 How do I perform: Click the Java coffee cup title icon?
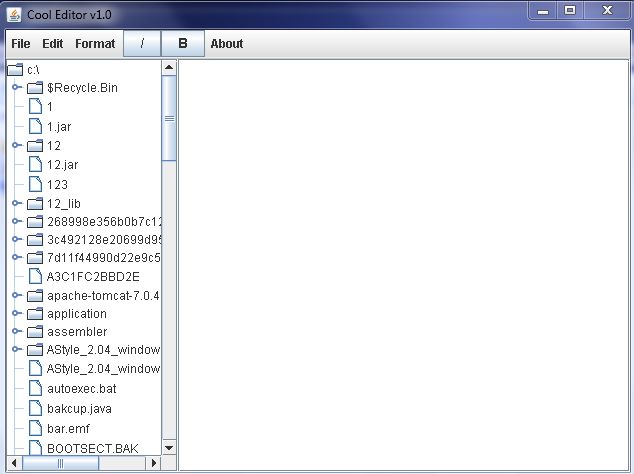pyautogui.click(x=13, y=11)
